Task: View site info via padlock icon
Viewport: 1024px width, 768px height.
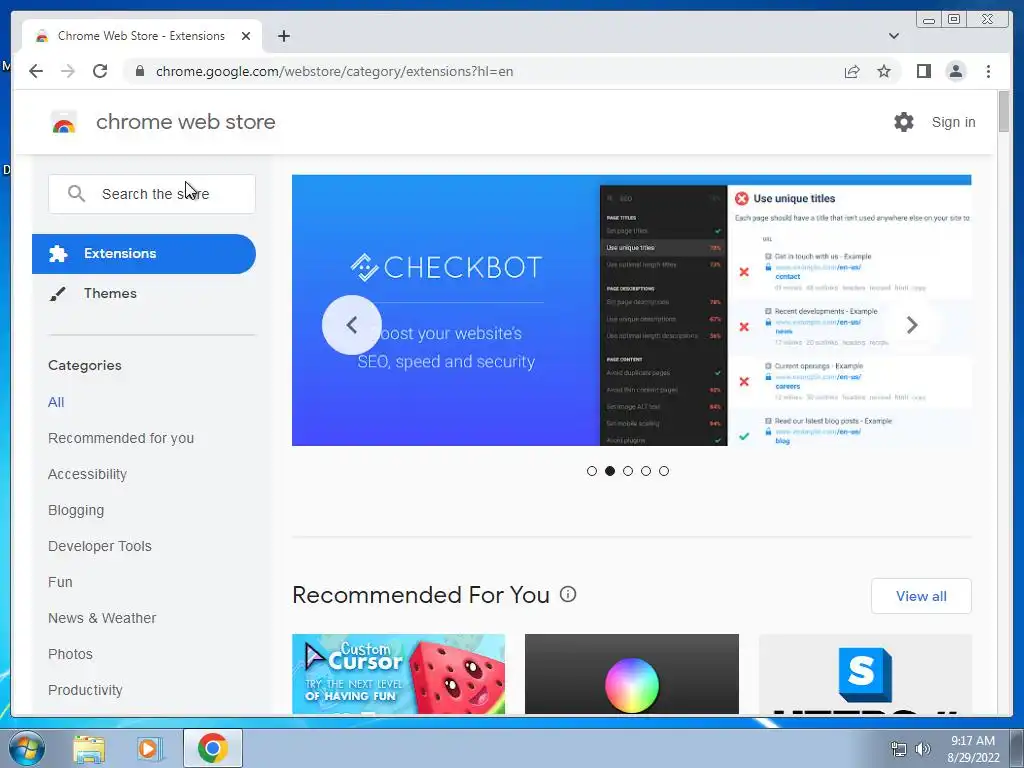Action: click(140, 71)
